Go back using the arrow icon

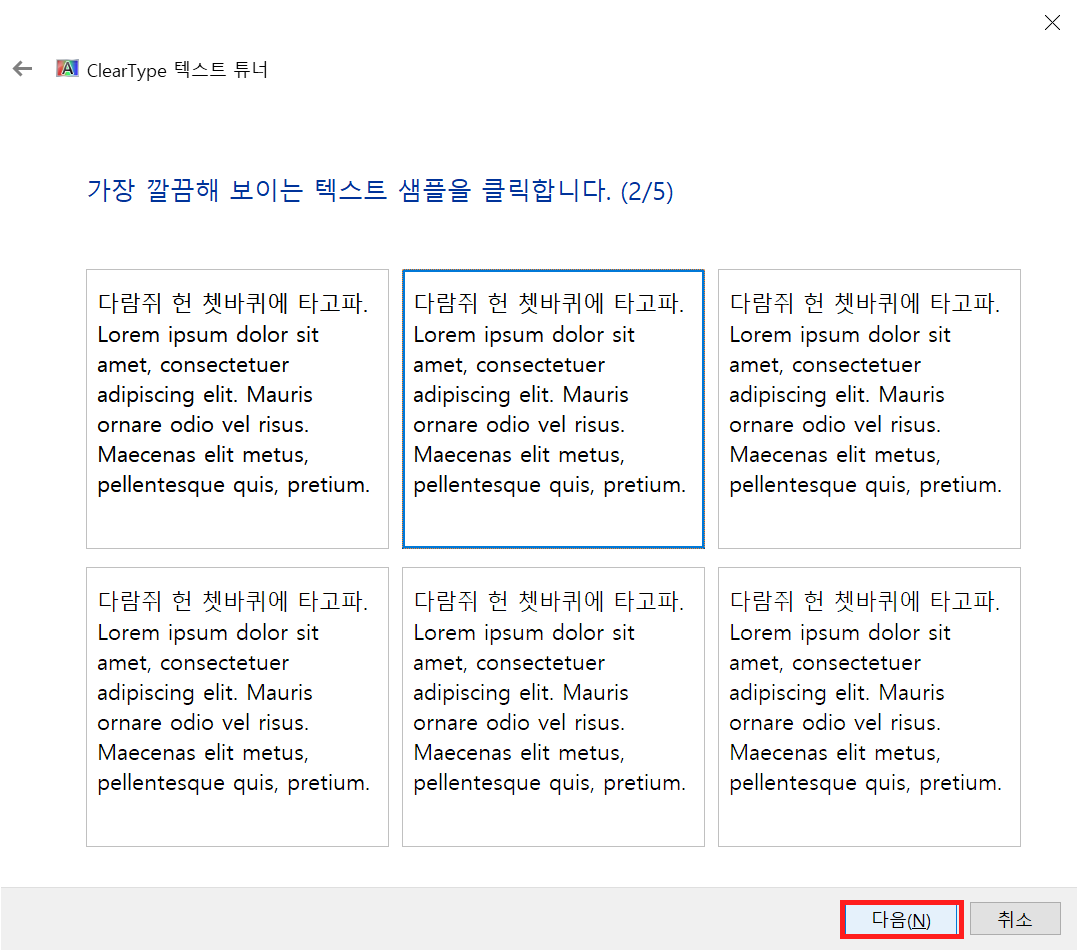[x=23, y=69]
